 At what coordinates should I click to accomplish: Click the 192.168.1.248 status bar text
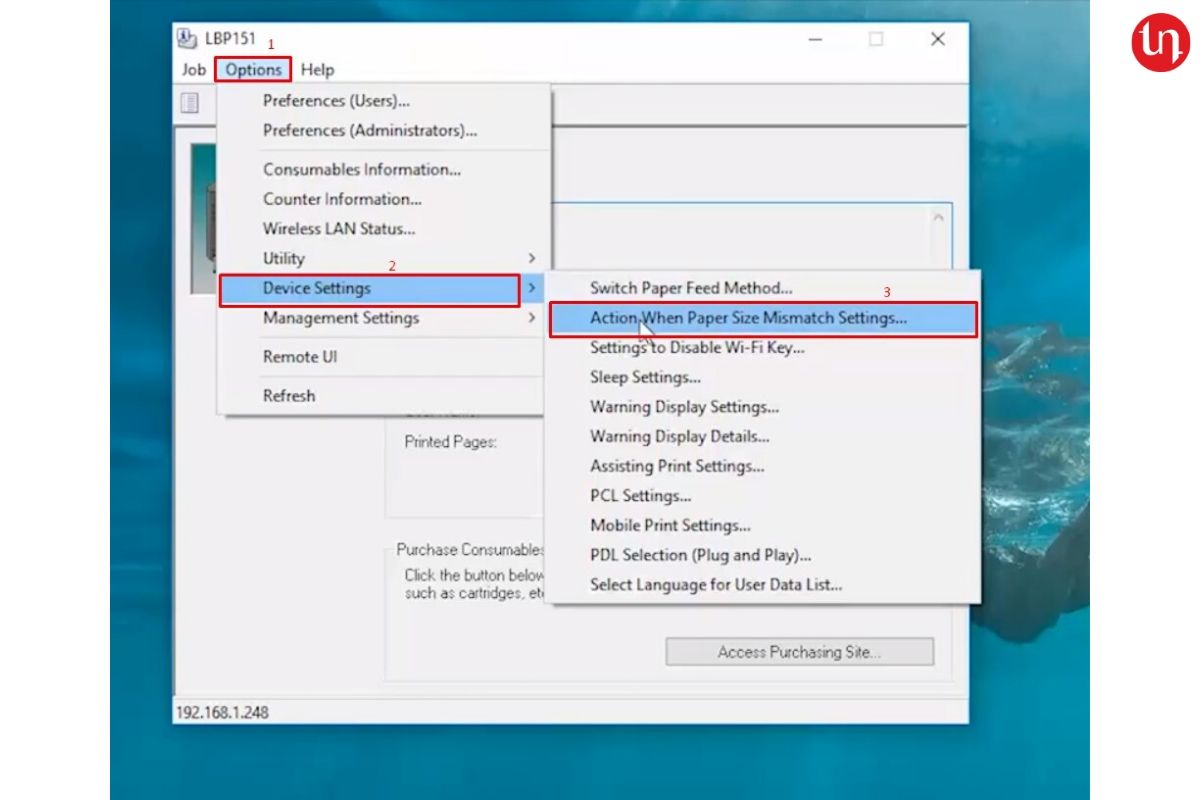click(x=222, y=713)
